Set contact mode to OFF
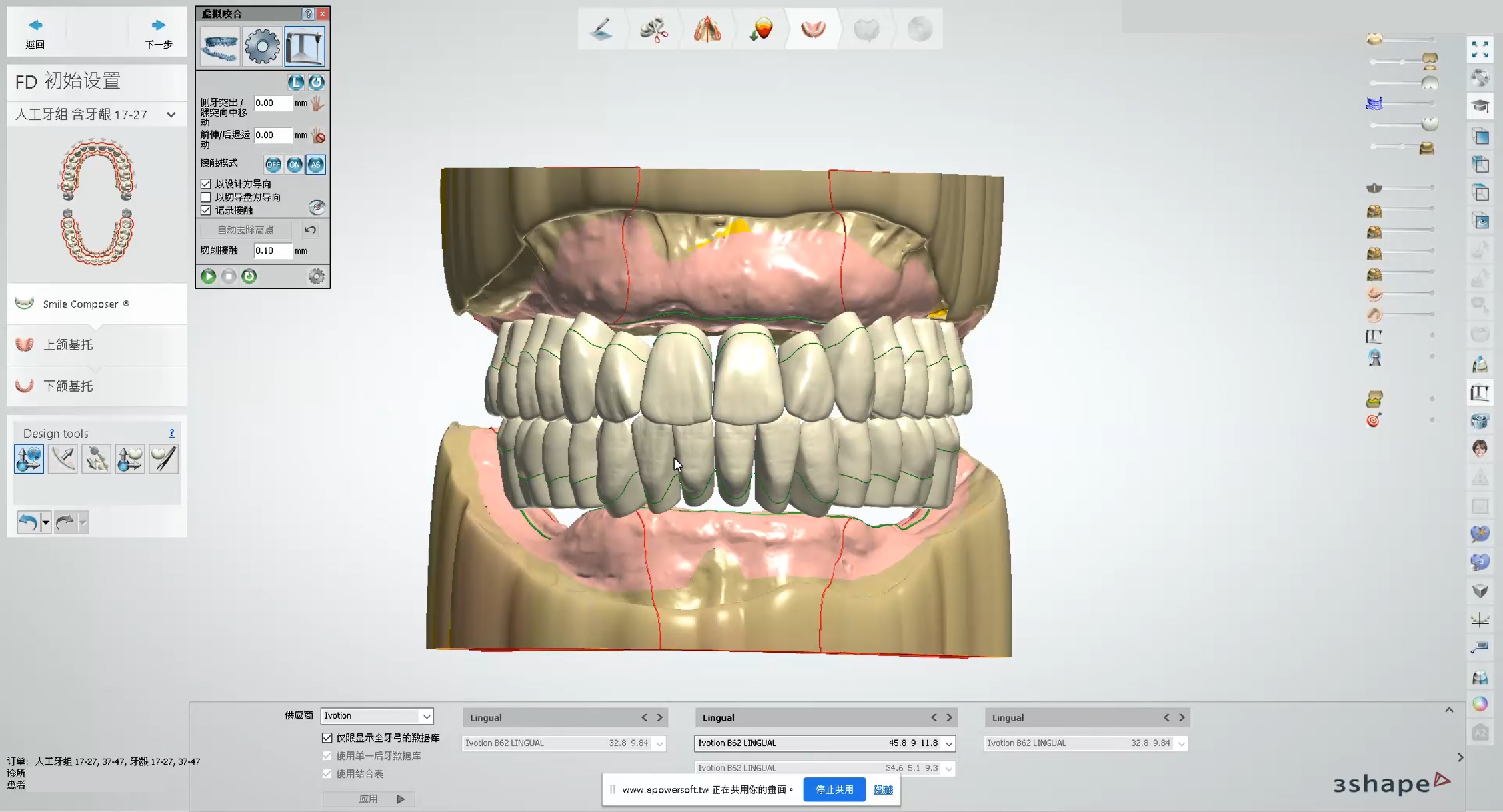The height and width of the screenshot is (812, 1503). click(x=273, y=165)
